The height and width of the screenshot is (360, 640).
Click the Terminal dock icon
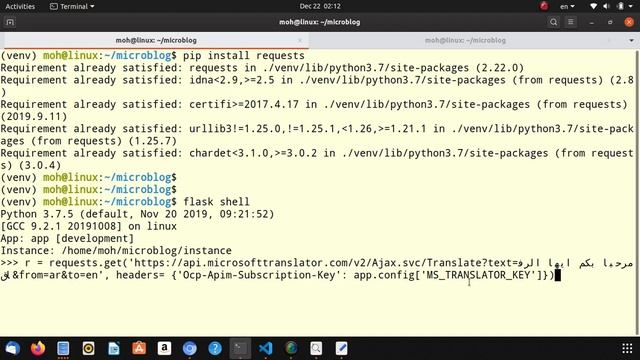point(240,348)
